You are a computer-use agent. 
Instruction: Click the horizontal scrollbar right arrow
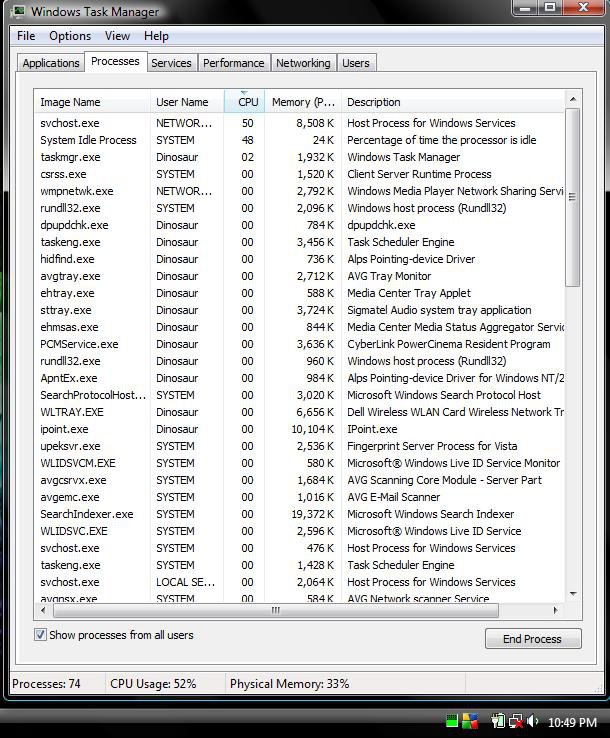(x=555, y=610)
